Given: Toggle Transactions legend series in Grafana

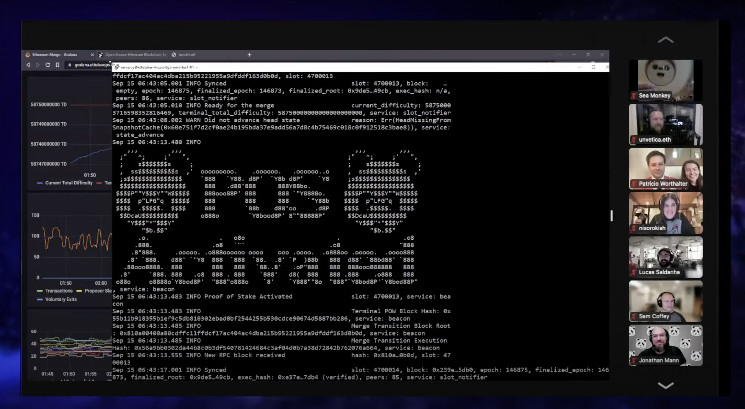Looking at the screenshot, I should [55, 291].
